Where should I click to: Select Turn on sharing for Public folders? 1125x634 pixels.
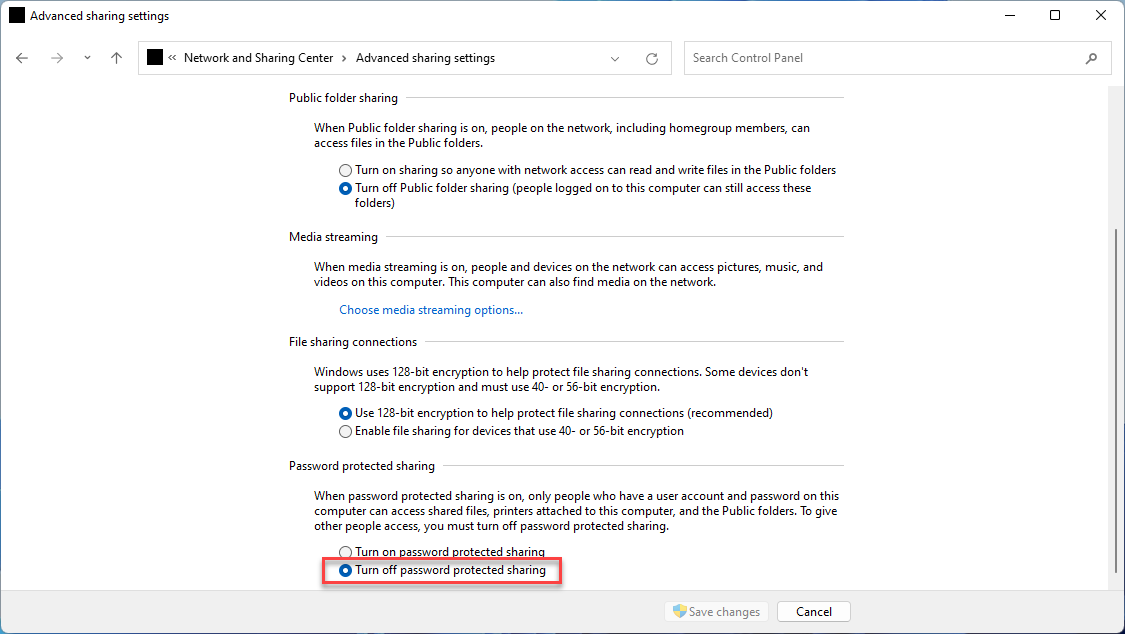[x=588, y=170]
